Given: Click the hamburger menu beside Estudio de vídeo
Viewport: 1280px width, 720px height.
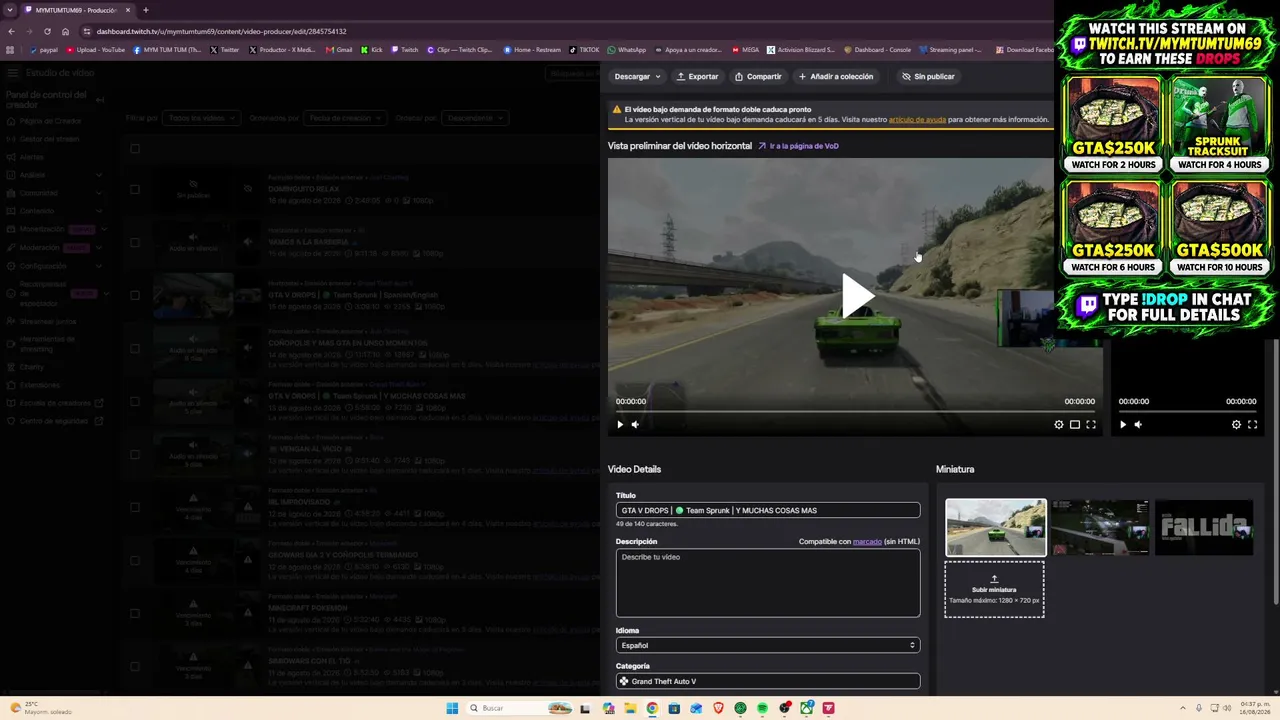Looking at the screenshot, I should [12, 73].
